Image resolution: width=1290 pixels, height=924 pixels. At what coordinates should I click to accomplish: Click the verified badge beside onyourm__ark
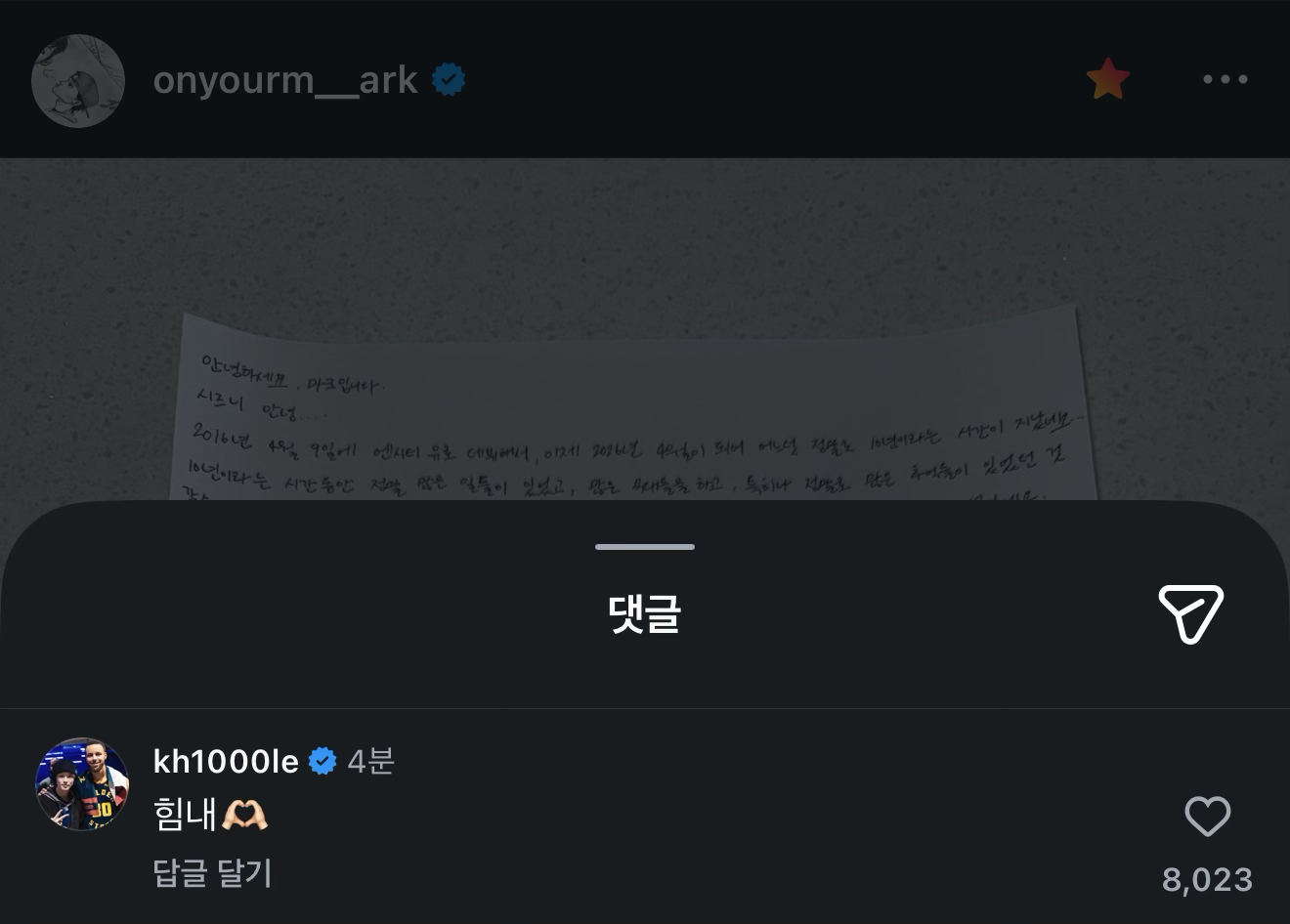pos(449,80)
